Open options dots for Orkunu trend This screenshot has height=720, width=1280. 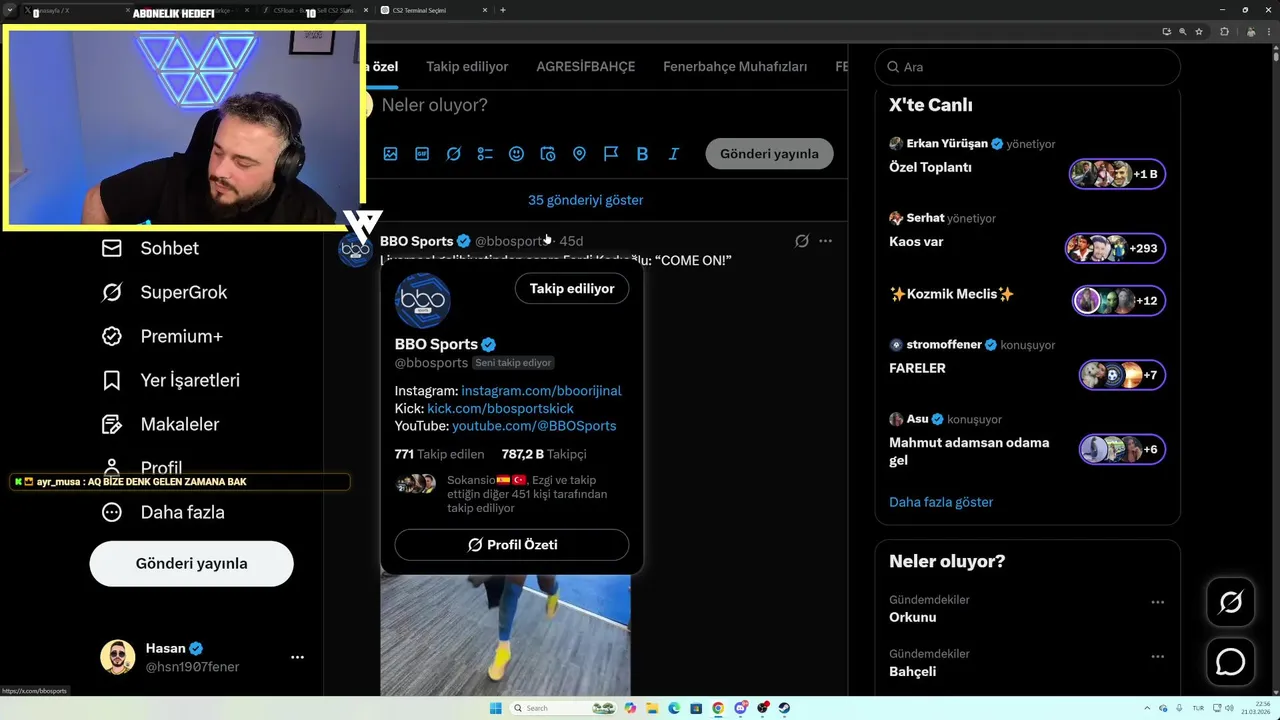(x=1157, y=602)
